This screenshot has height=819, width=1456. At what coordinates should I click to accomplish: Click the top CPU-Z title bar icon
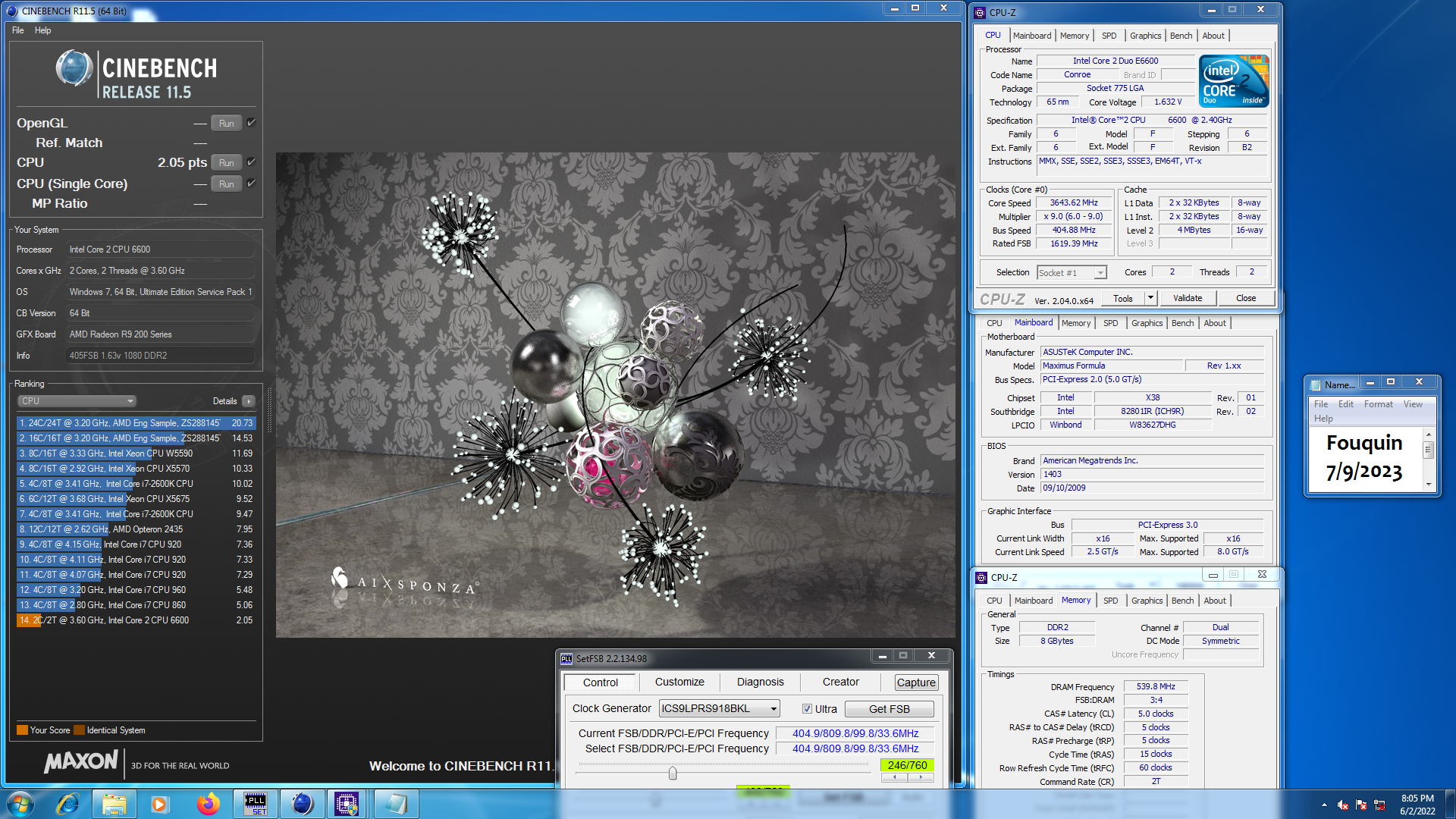(x=981, y=12)
